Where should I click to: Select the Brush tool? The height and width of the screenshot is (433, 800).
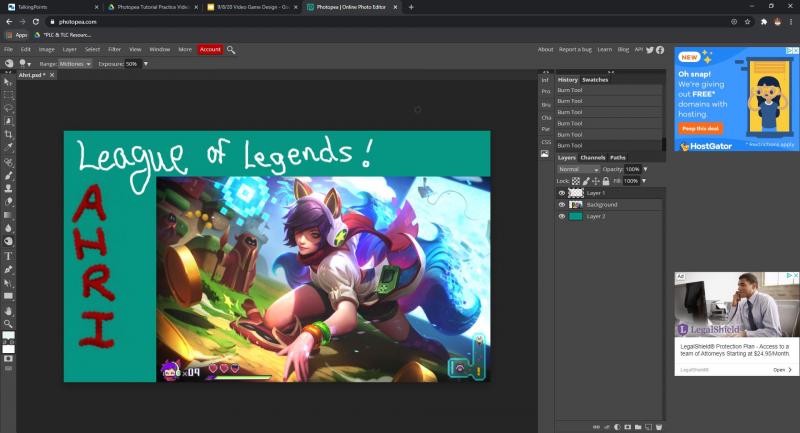pos(8,176)
